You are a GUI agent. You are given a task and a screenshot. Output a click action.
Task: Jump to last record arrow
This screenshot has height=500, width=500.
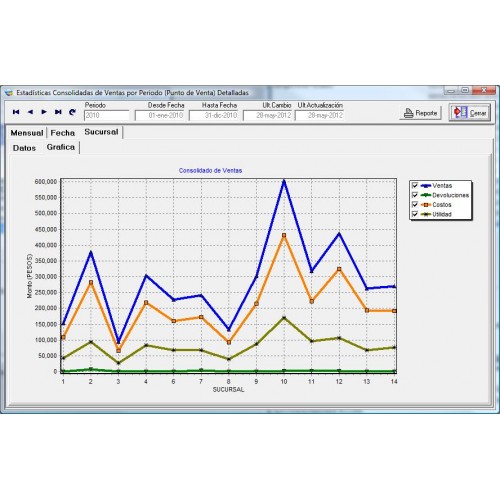[x=58, y=112]
